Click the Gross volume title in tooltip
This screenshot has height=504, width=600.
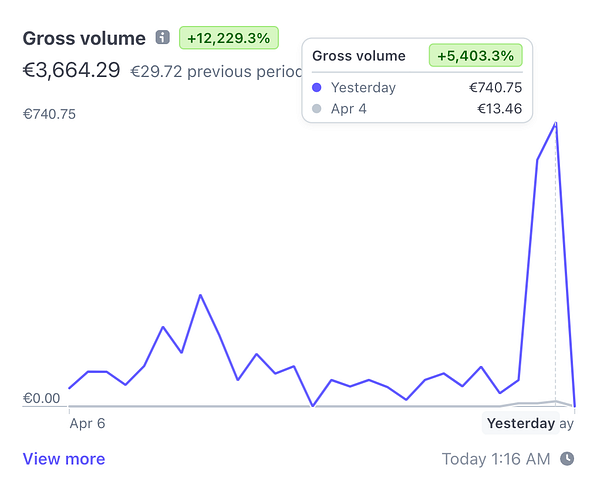coord(359,56)
